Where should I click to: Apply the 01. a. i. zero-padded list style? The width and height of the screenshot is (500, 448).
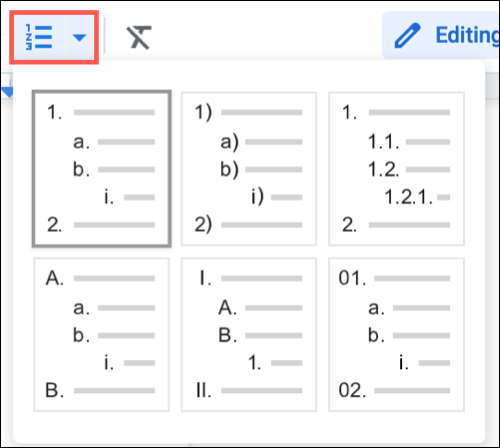[396, 334]
